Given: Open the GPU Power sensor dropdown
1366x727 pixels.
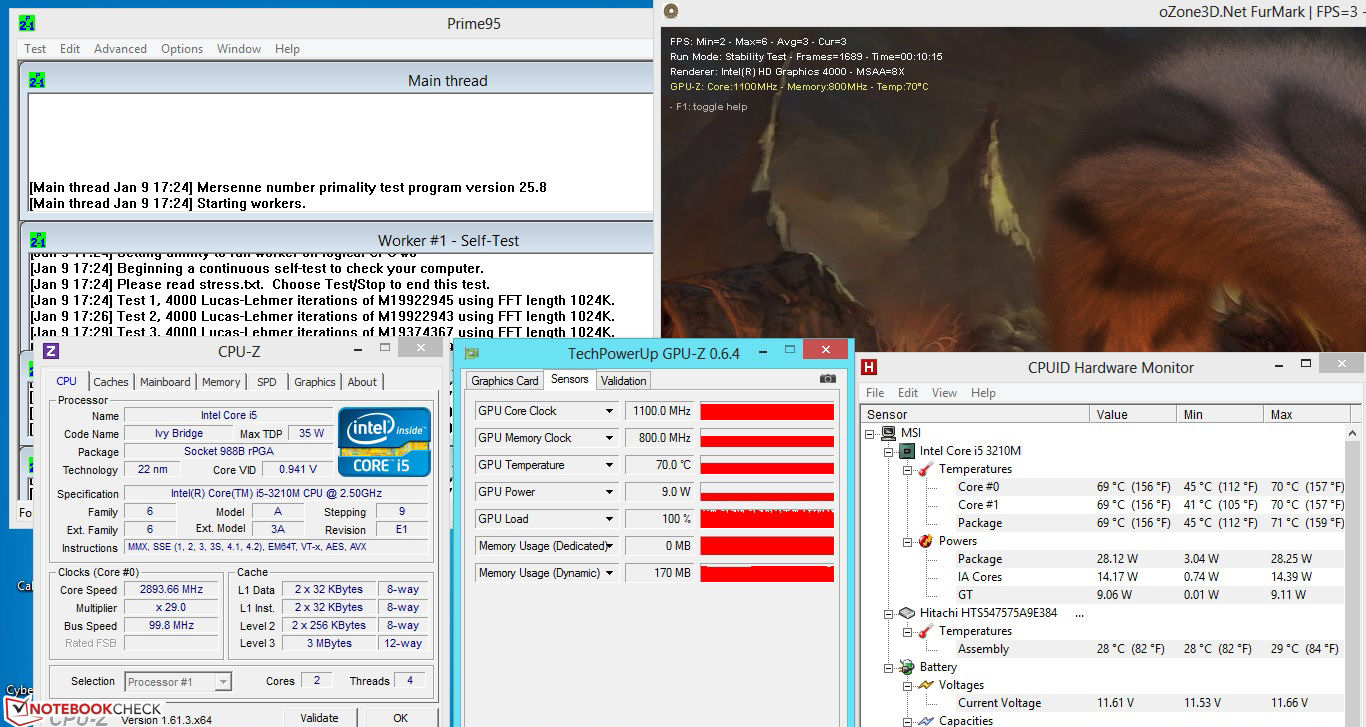Looking at the screenshot, I should point(609,492).
